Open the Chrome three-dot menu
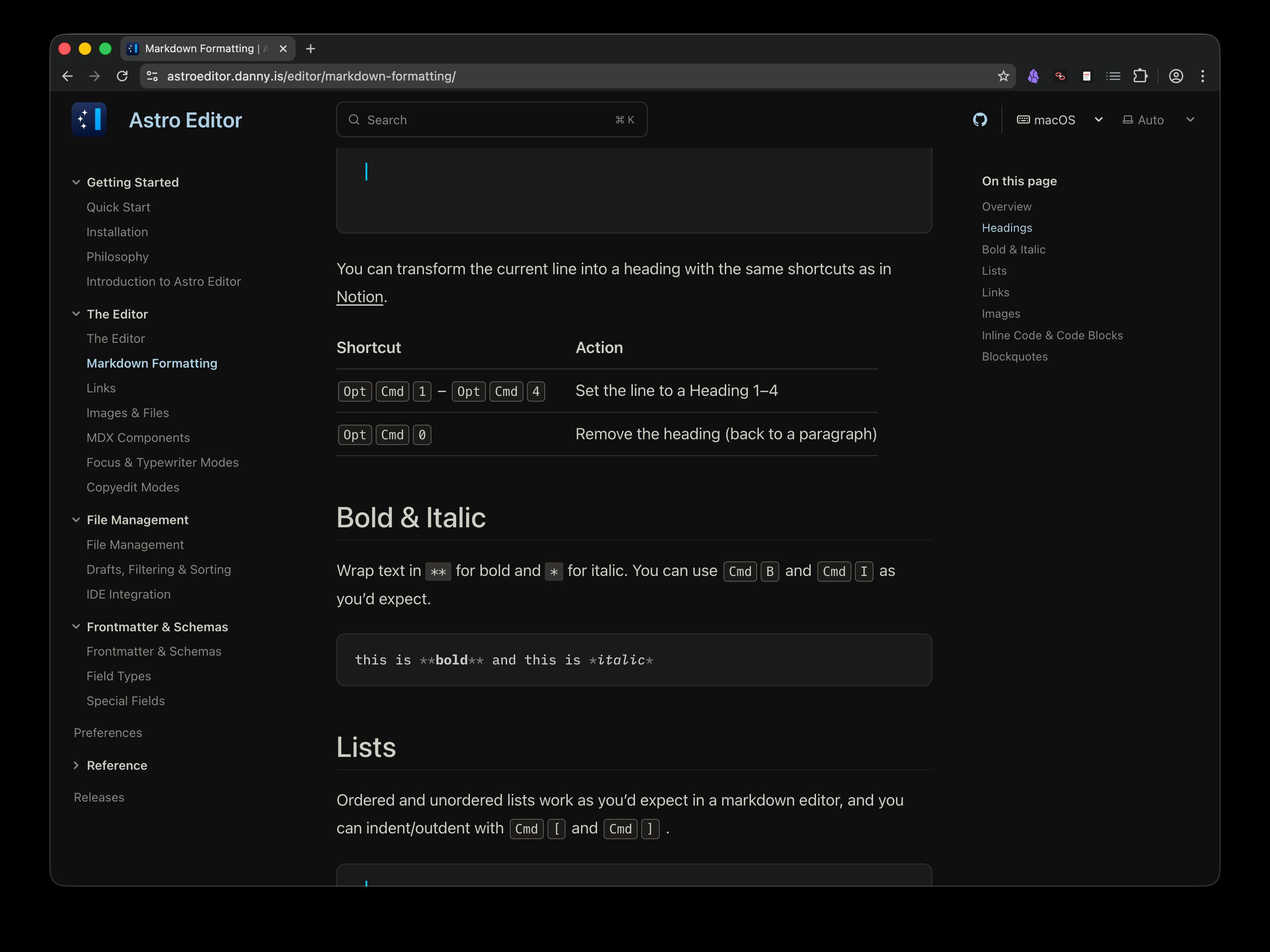1270x952 pixels. (1202, 76)
